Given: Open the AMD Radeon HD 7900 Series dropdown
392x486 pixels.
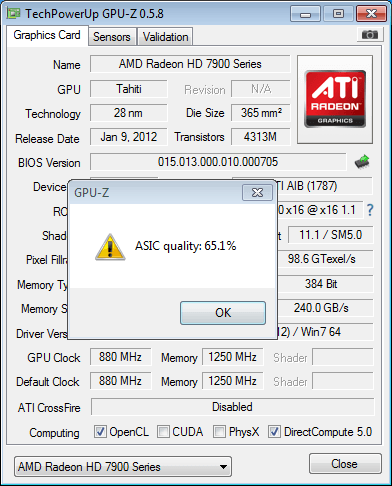Looking at the screenshot, I should (x=123, y=466).
